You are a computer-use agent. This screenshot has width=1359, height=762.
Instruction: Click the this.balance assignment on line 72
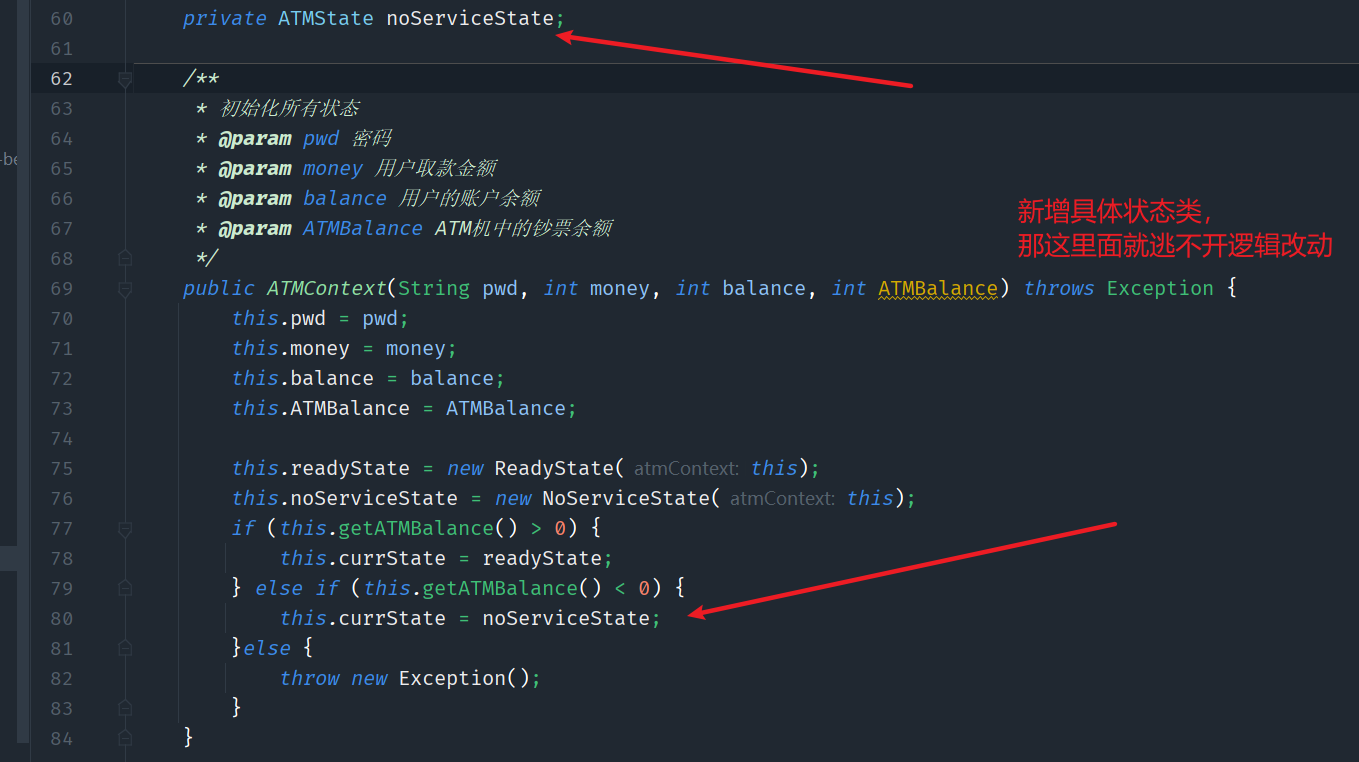368,378
